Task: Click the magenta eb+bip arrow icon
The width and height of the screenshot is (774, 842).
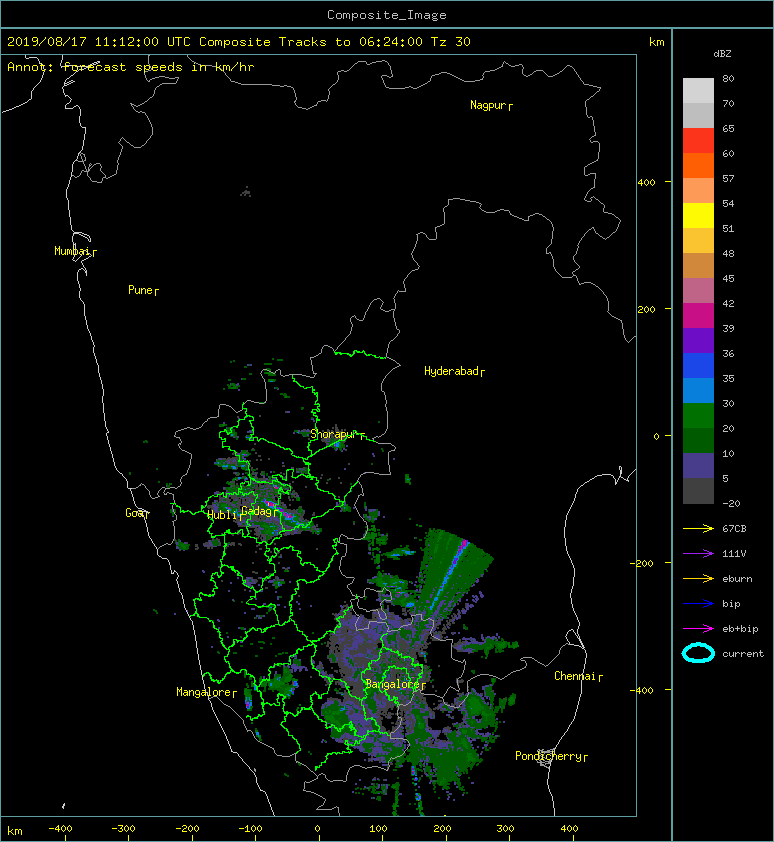Action: [698, 629]
